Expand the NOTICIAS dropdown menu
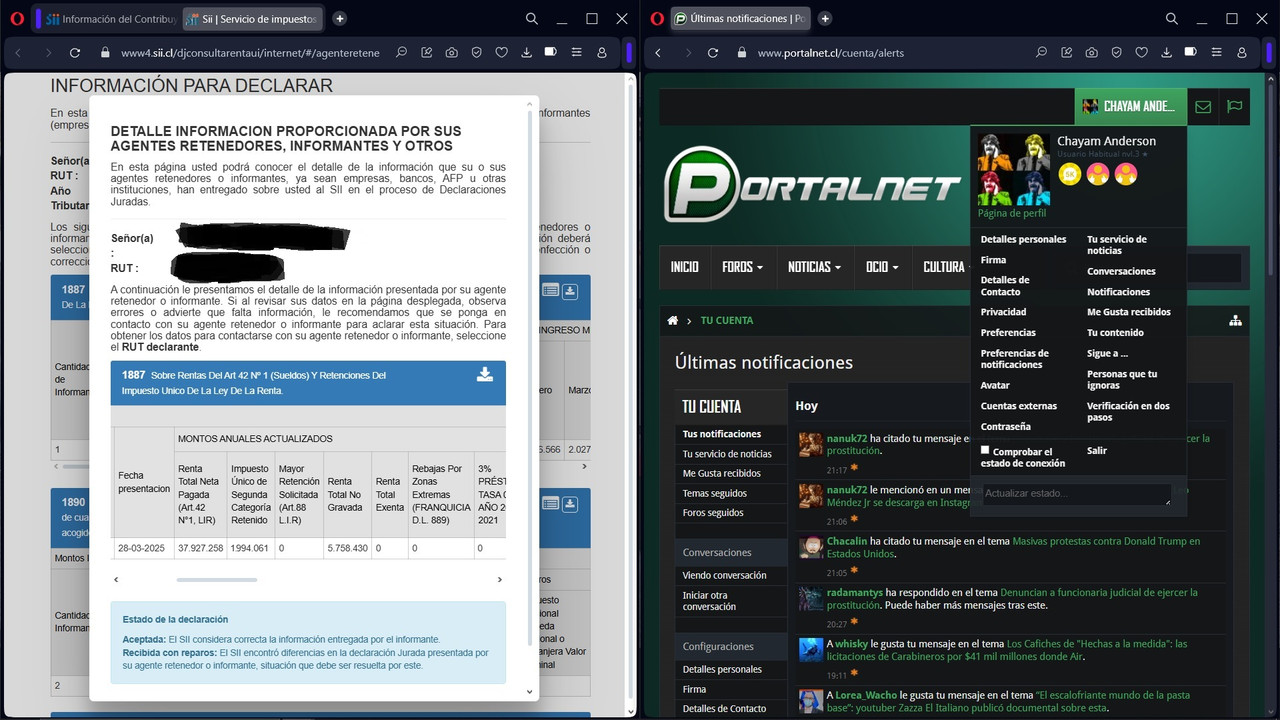This screenshot has width=1280, height=720. (x=817, y=267)
